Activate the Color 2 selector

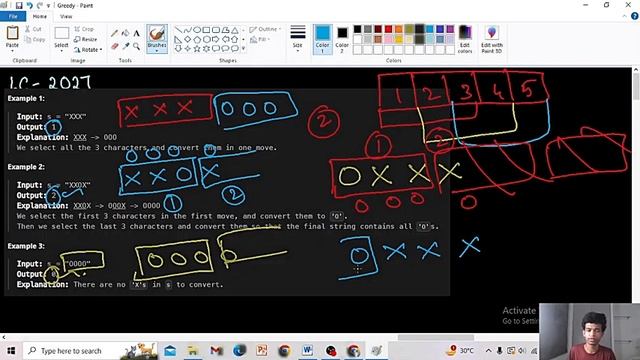342,39
